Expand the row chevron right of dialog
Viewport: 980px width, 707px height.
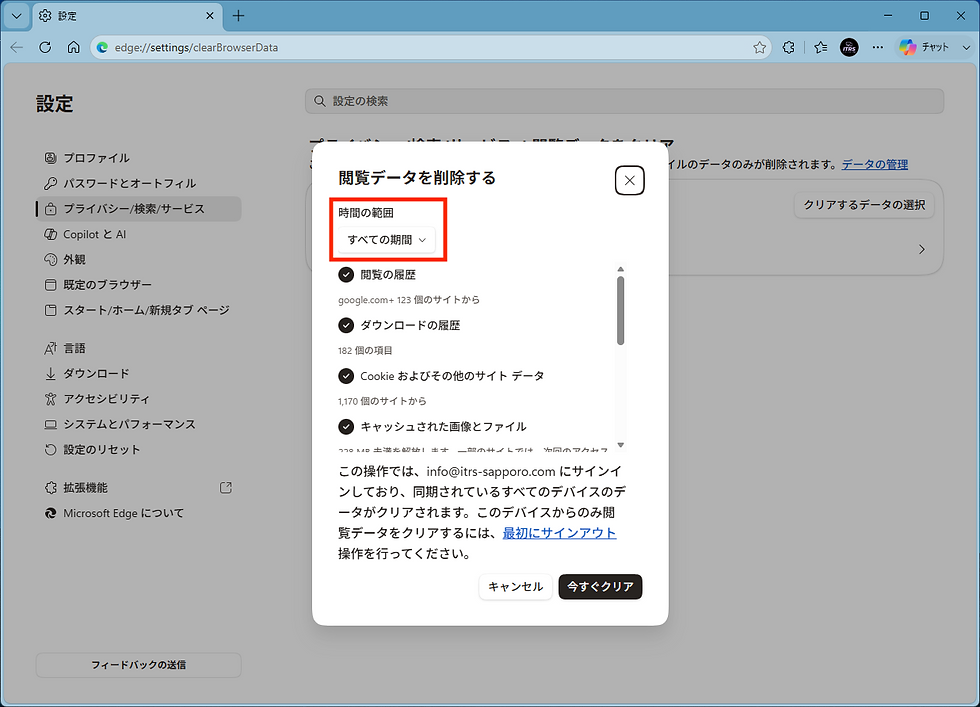922,249
